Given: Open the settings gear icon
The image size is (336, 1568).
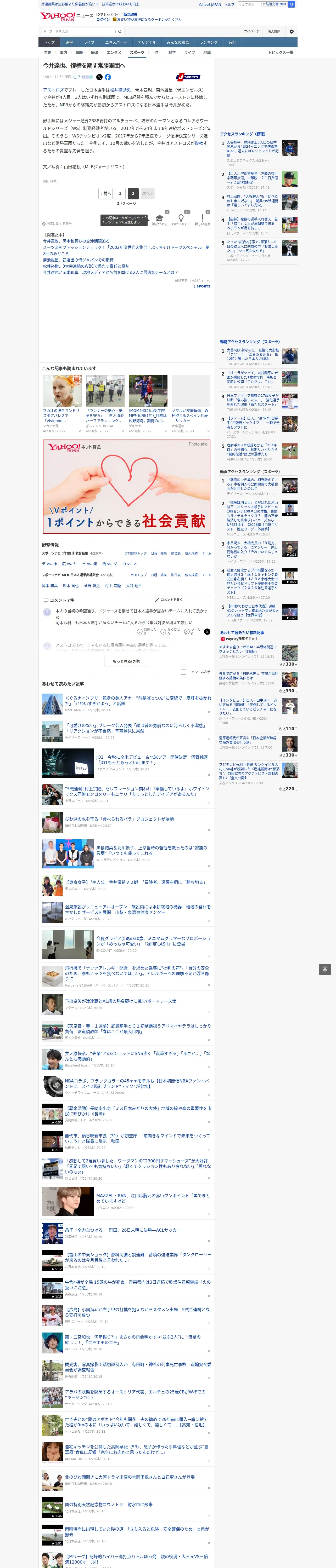Looking at the screenshot, I should click(292, 32).
